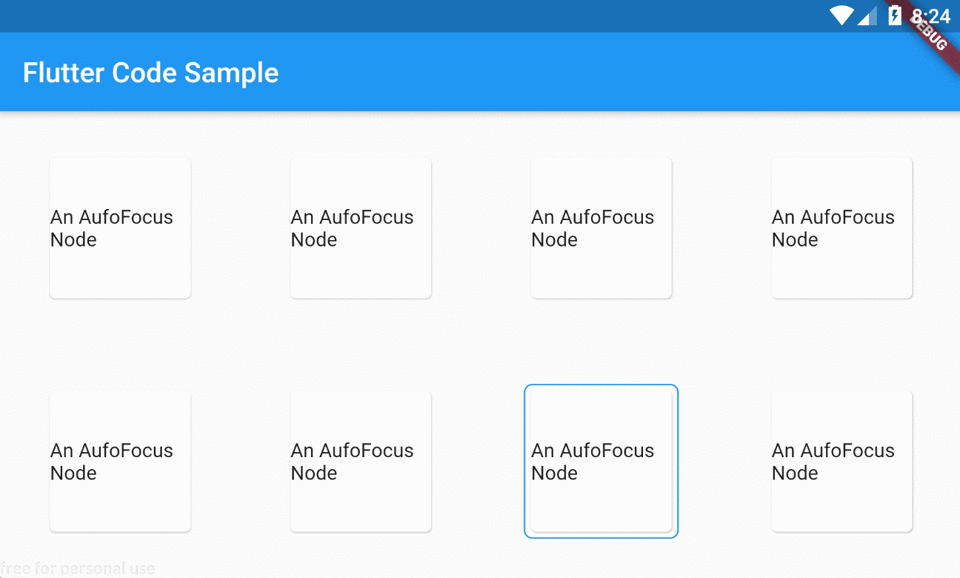Click the Flutter Code Sample title
Image resolution: width=960 pixels, height=578 pixels.
pos(151,72)
